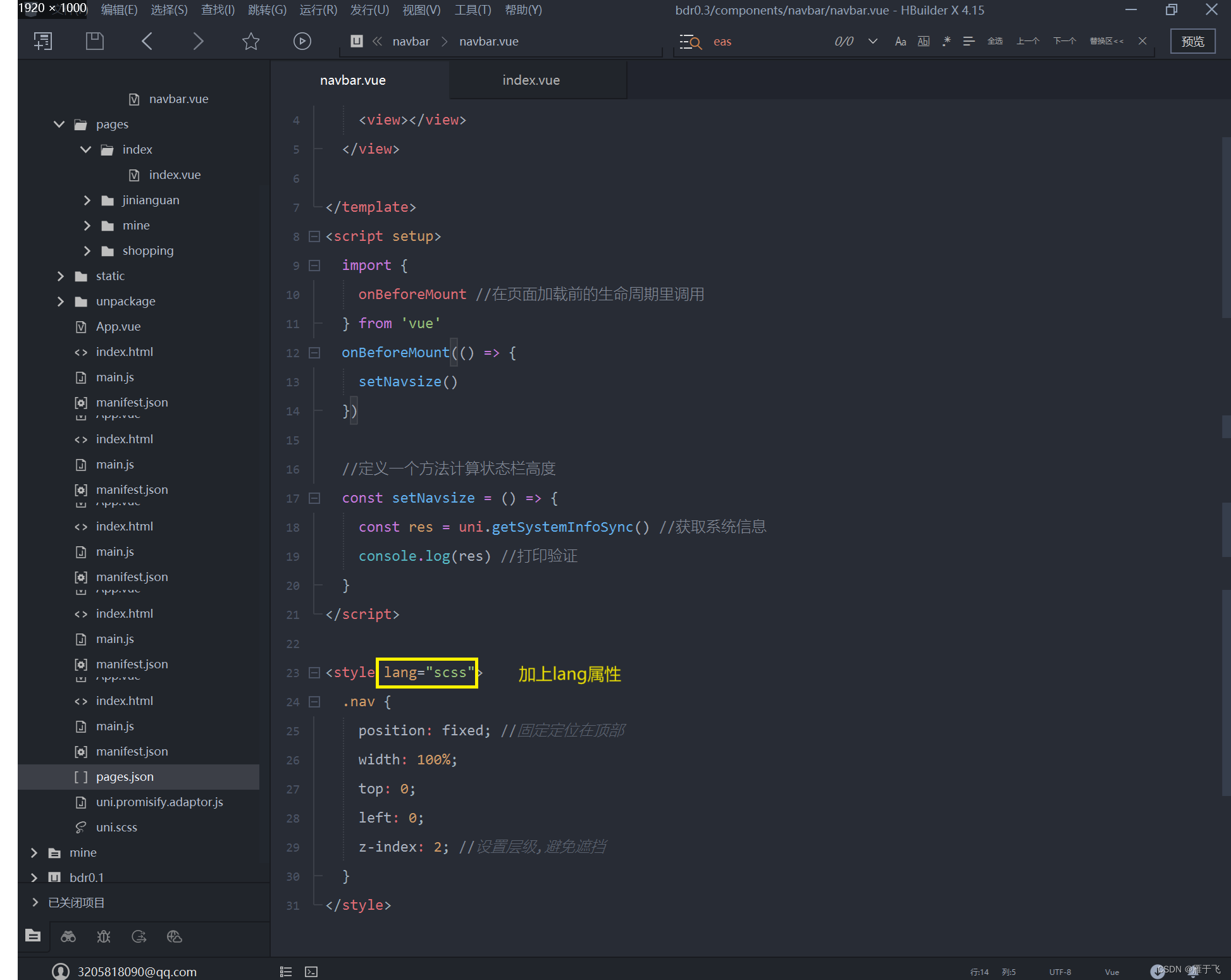Screen dimensions: 1231x980
Task: Click UTF-8 encoding in status bar
Action: (x=1060, y=972)
